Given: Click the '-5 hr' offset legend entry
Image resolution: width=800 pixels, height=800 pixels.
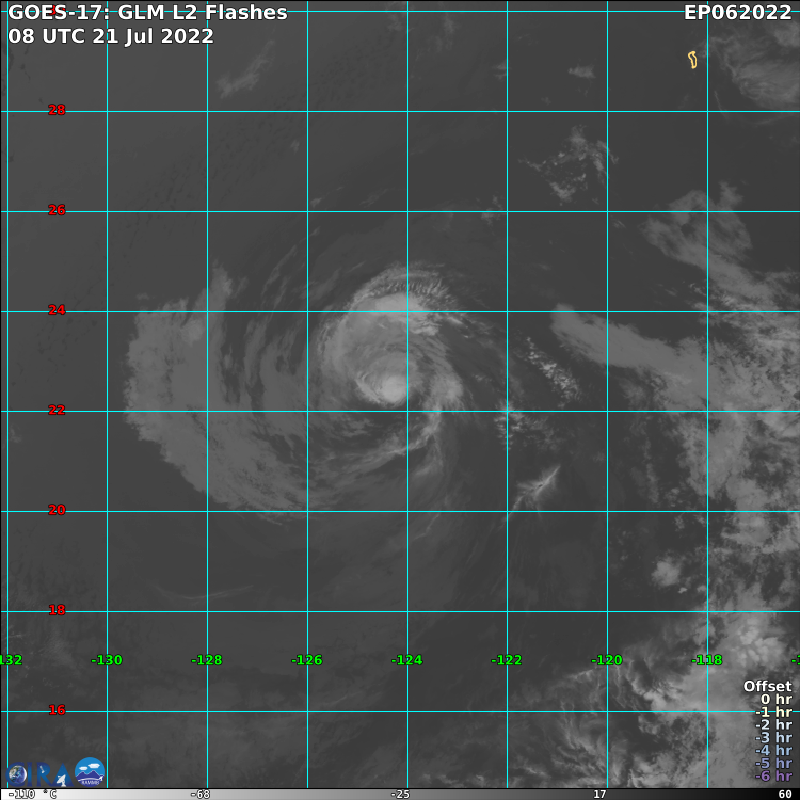Looking at the screenshot, I should click(x=774, y=763).
